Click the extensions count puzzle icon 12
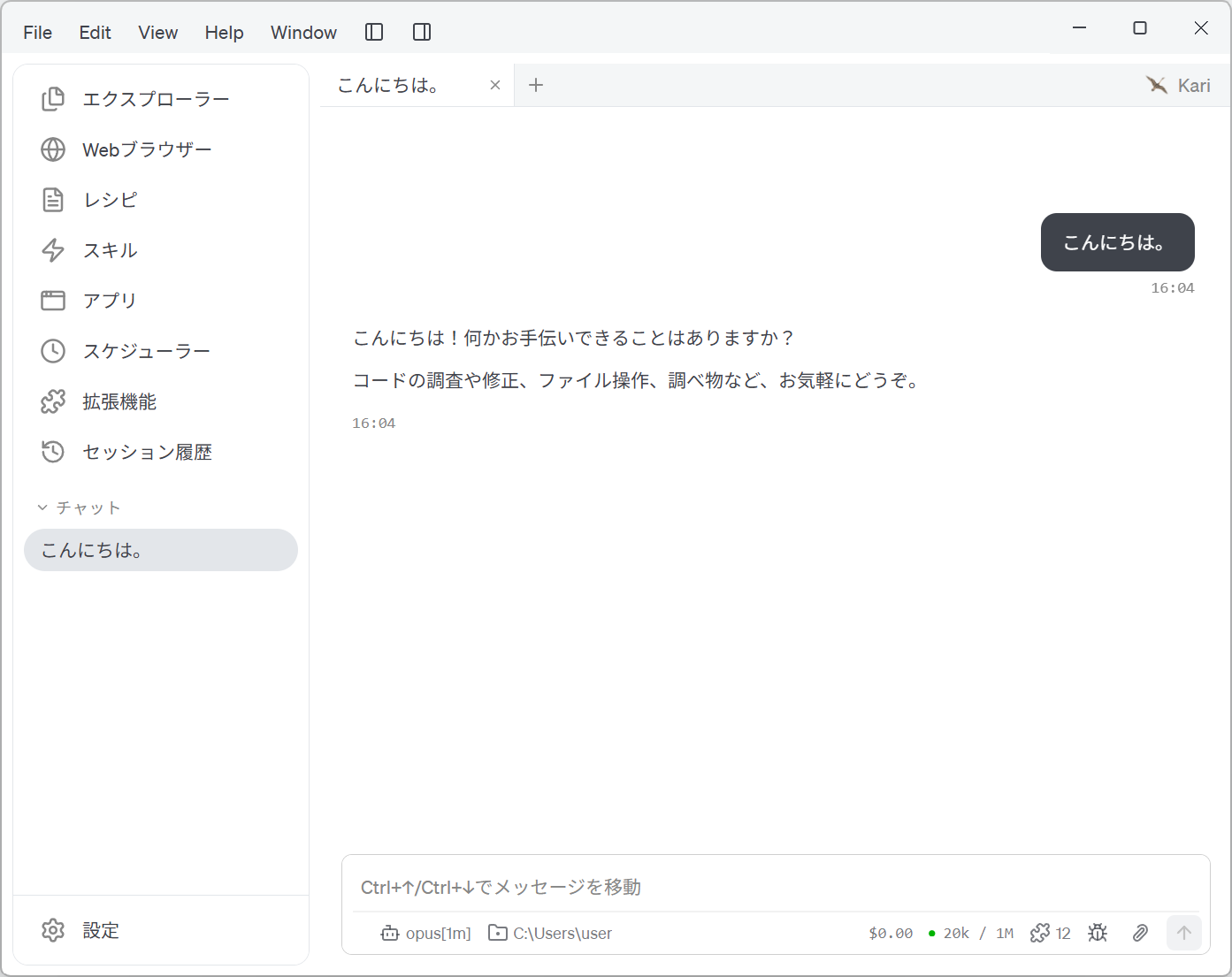The height and width of the screenshot is (977, 1232). [1051, 933]
